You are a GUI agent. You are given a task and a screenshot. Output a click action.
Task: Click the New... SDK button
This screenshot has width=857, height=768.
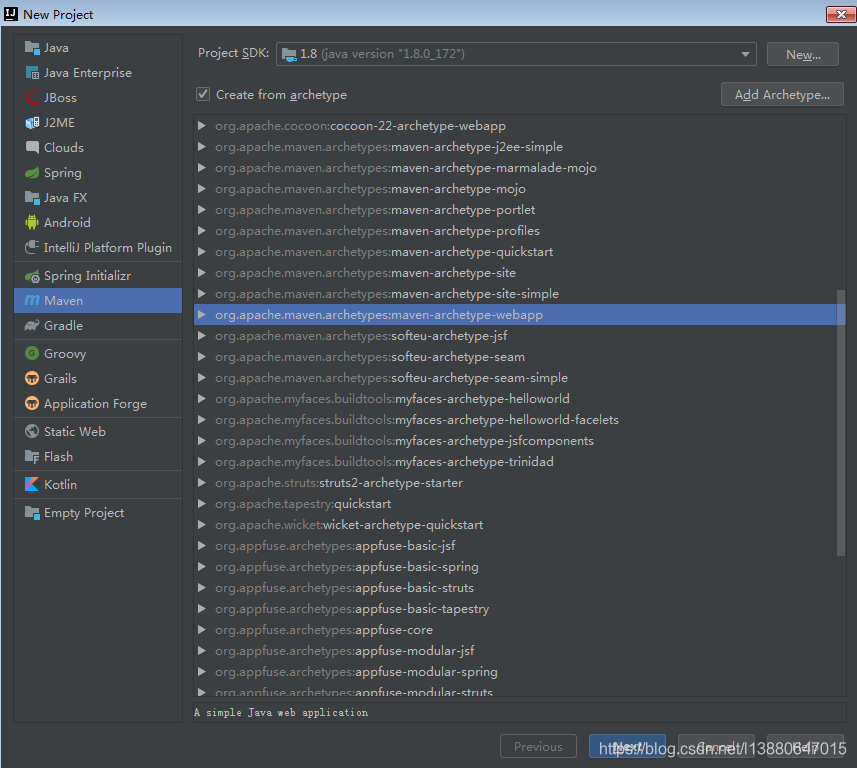pos(802,54)
